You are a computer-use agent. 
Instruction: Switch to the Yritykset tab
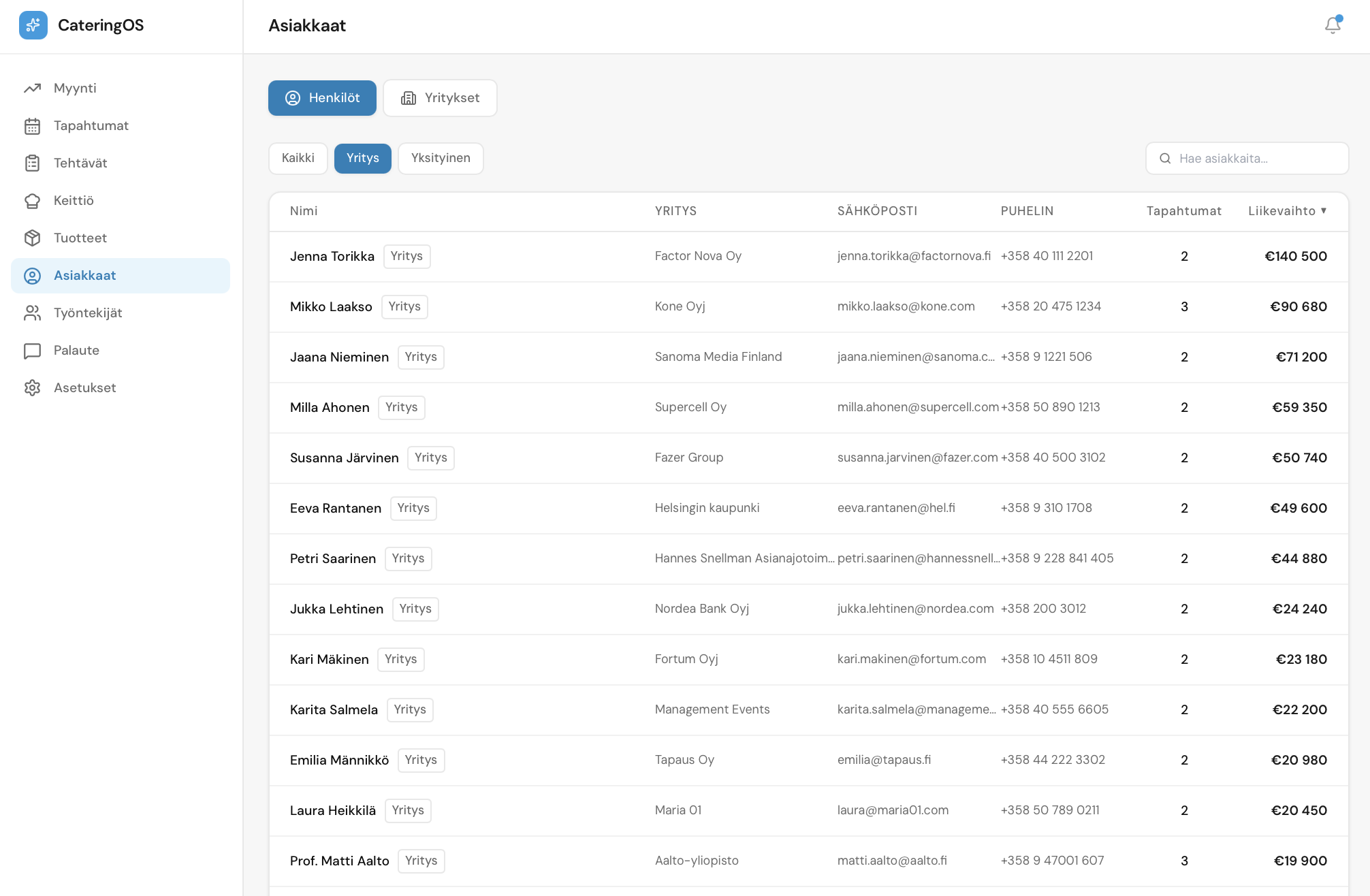[x=440, y=98]
